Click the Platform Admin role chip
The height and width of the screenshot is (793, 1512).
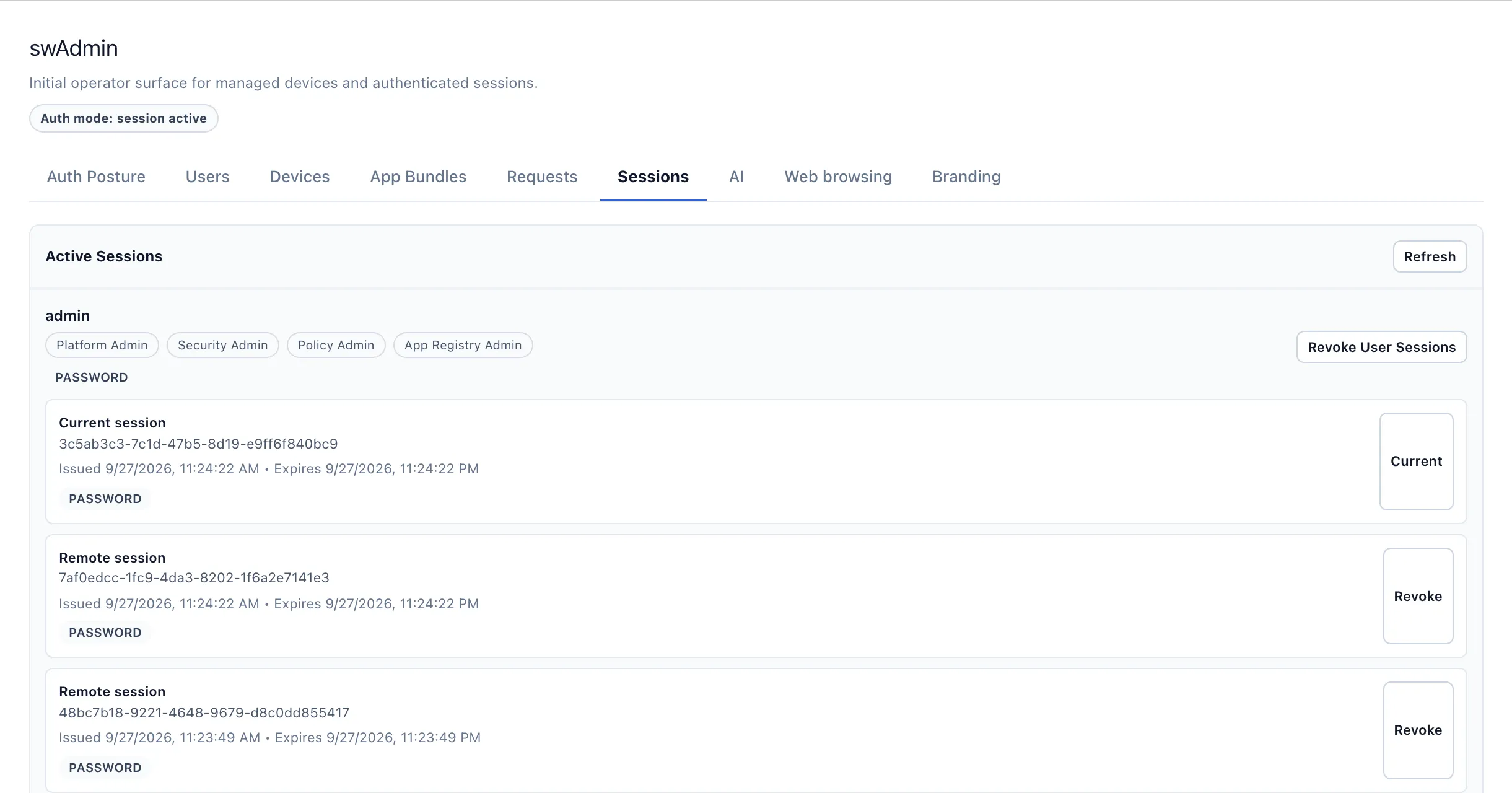102,345
